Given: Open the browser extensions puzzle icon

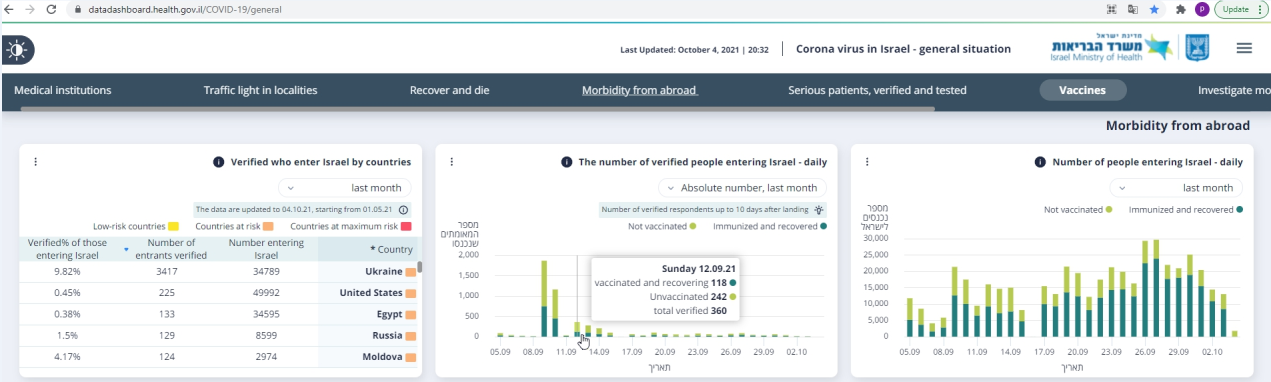Looking at the screenshot, I should 1181,9.
